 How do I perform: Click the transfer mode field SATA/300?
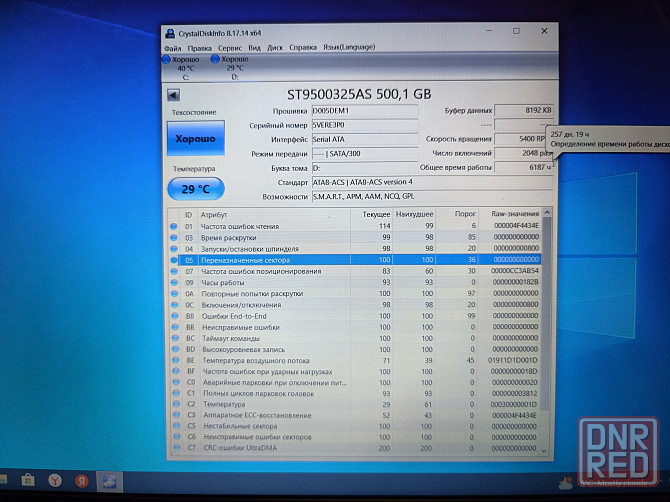pos(365,154)
